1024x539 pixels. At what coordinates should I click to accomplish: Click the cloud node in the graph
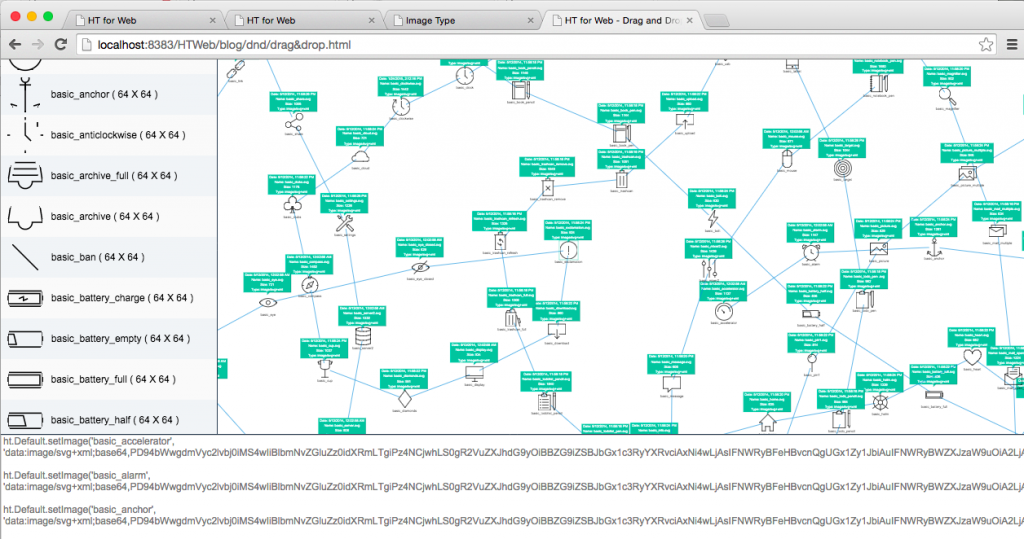[361, 155]
